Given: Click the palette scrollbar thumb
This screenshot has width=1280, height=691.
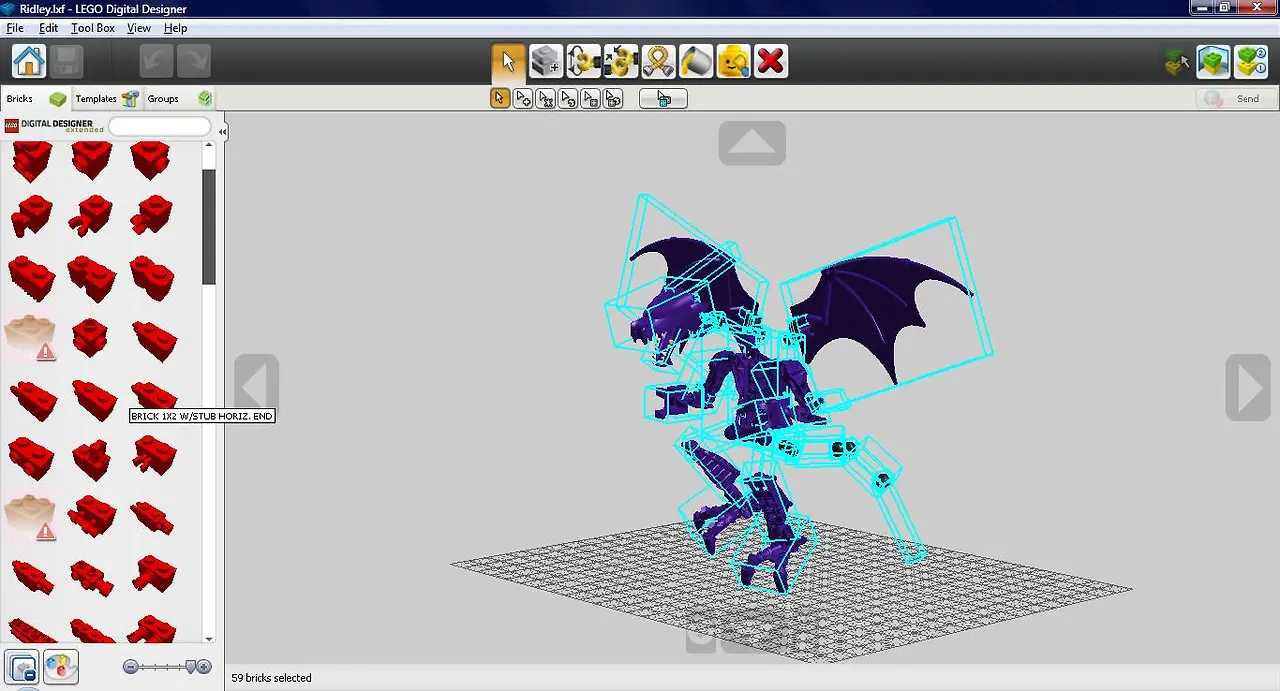Looking at the screenshot, I should point(209,226).
